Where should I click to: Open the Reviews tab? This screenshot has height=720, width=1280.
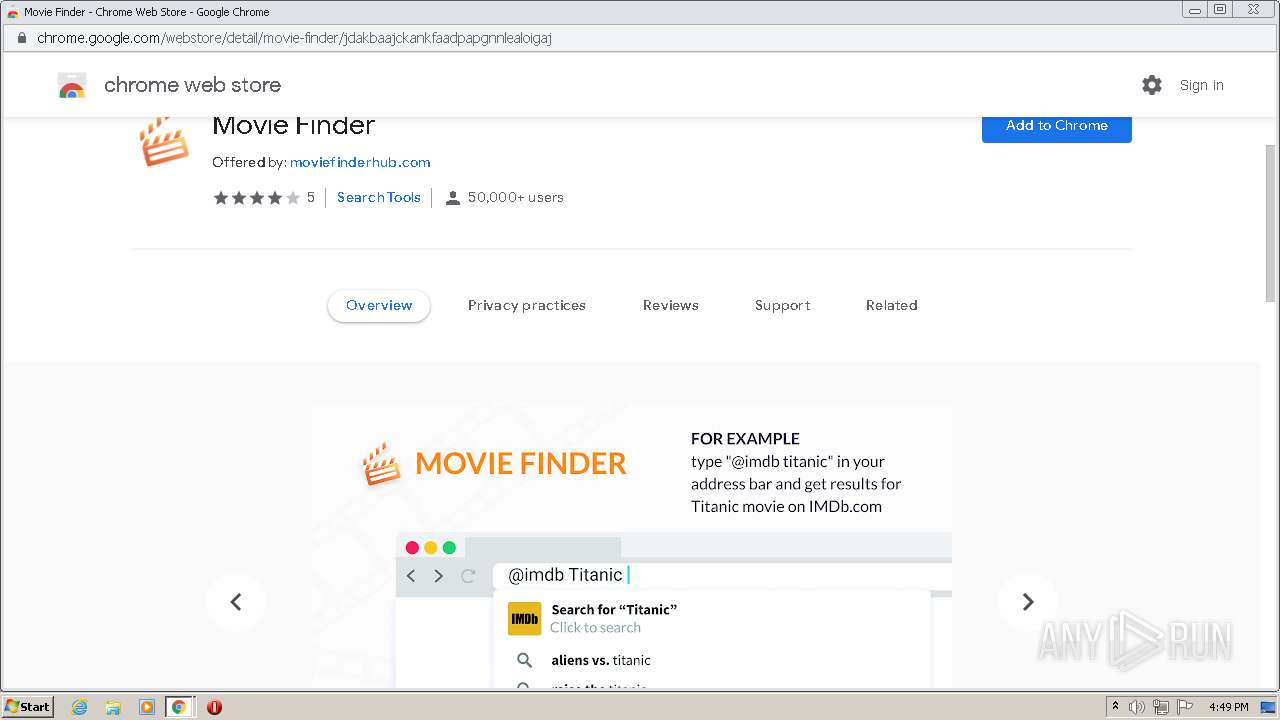(x=671, y=306)
